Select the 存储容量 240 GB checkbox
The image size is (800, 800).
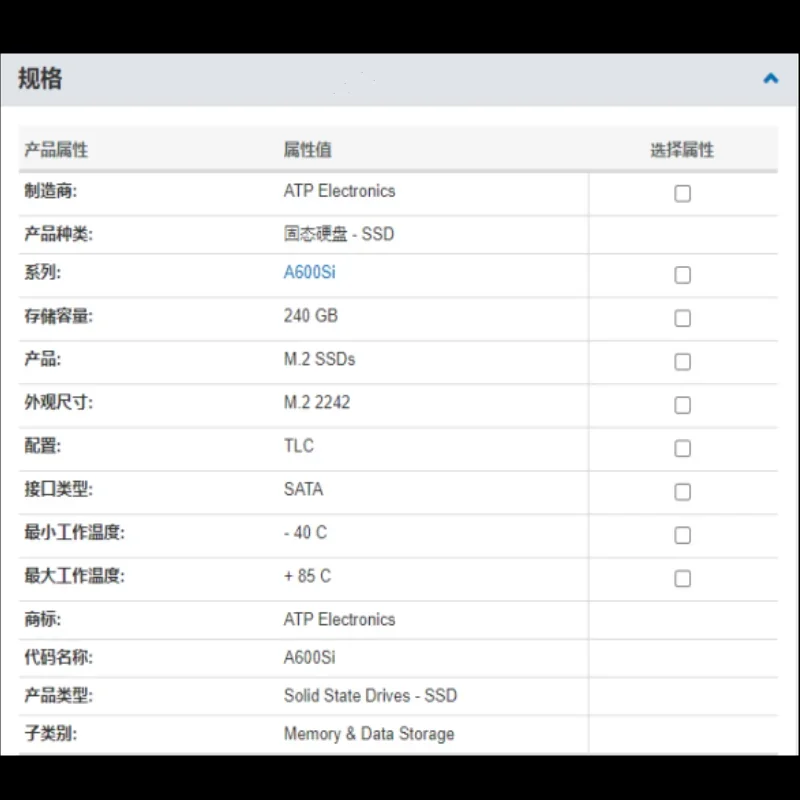click(682, 318)
